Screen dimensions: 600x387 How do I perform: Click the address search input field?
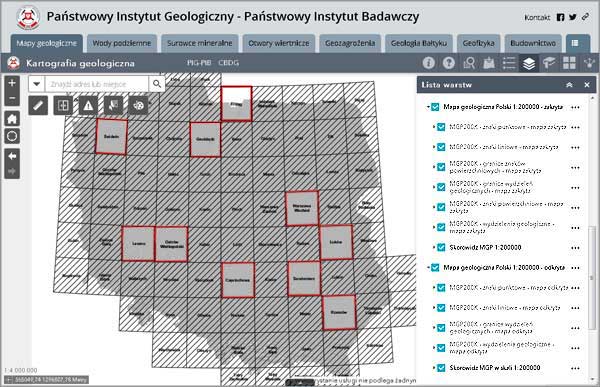97,83
